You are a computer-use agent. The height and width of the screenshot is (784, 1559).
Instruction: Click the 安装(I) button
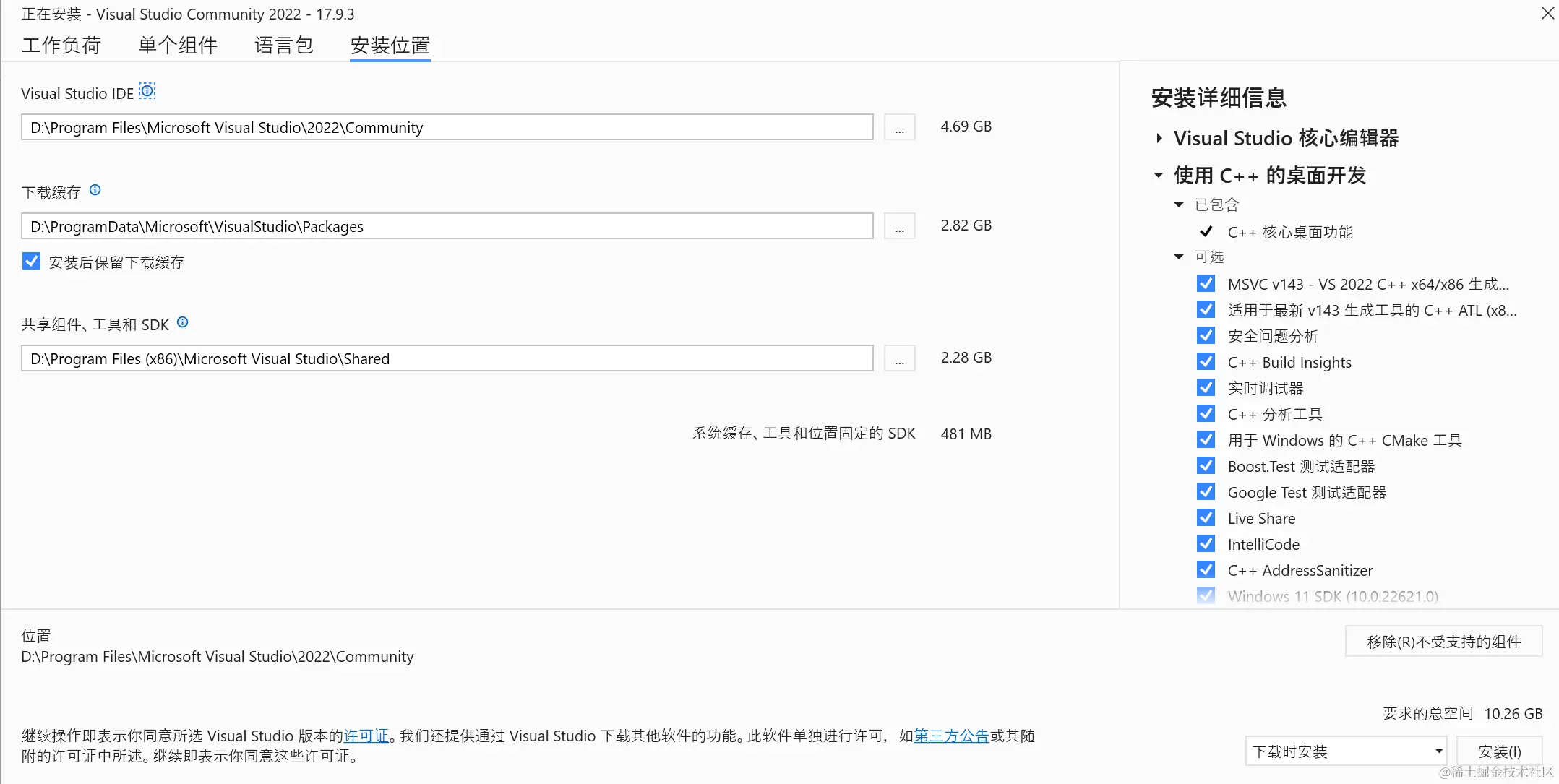point(1499,751)
